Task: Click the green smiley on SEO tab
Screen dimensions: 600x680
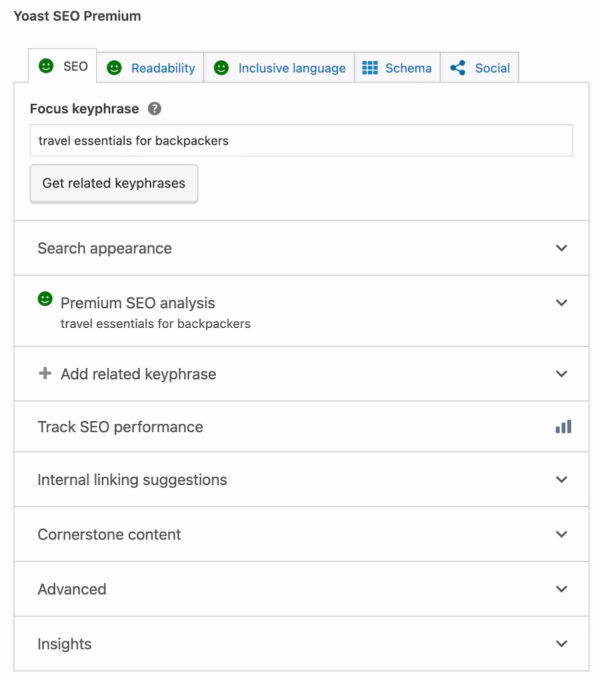Action: click(x=46, y=66)
